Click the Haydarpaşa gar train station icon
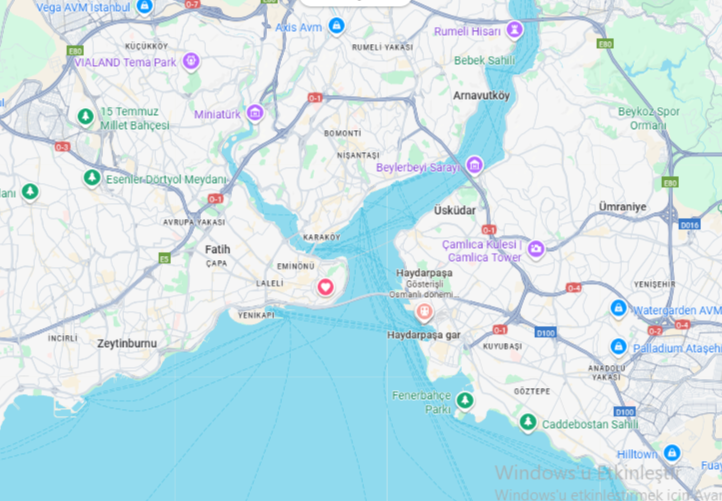The height and width of the screenshot is (501, 722). (x=423, y=312)
